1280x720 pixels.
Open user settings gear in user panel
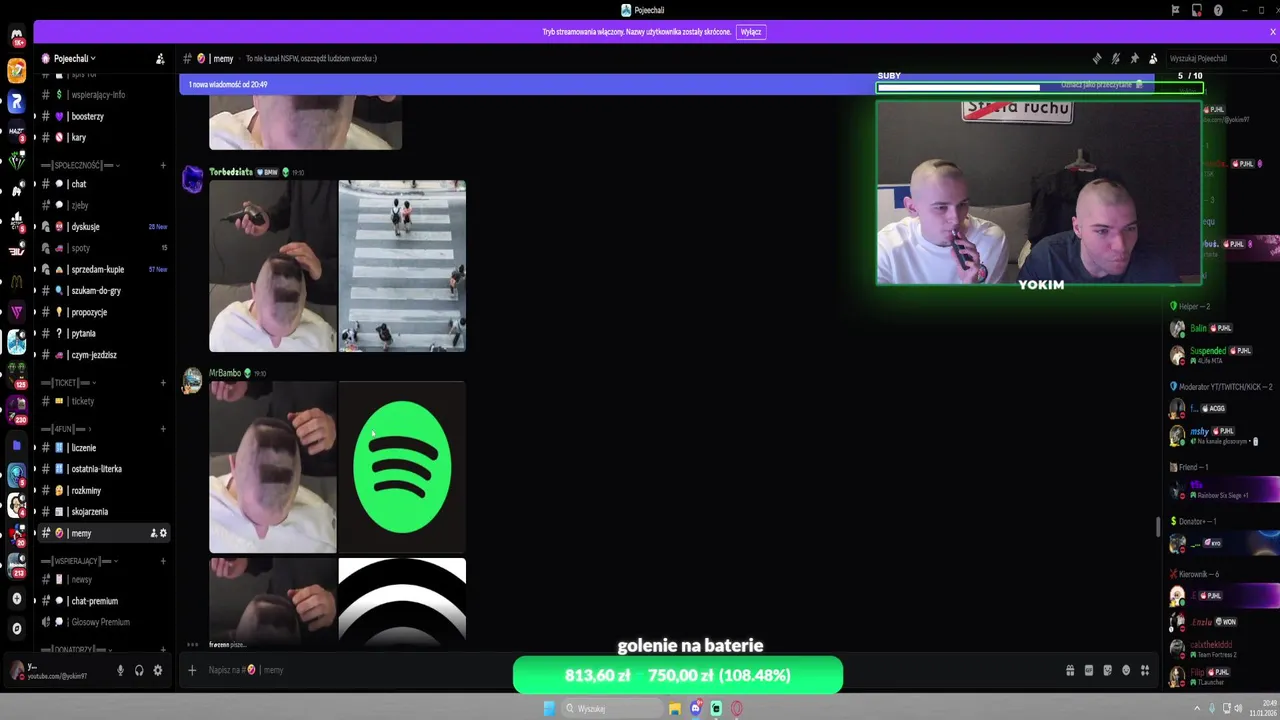pos(157,671)
